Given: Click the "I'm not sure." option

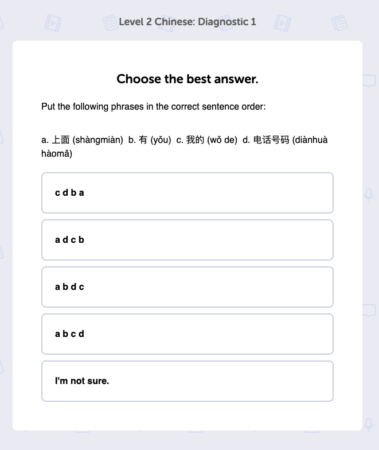Looking at the screenshot, I should pyautogui.click(x=187, y=381).
